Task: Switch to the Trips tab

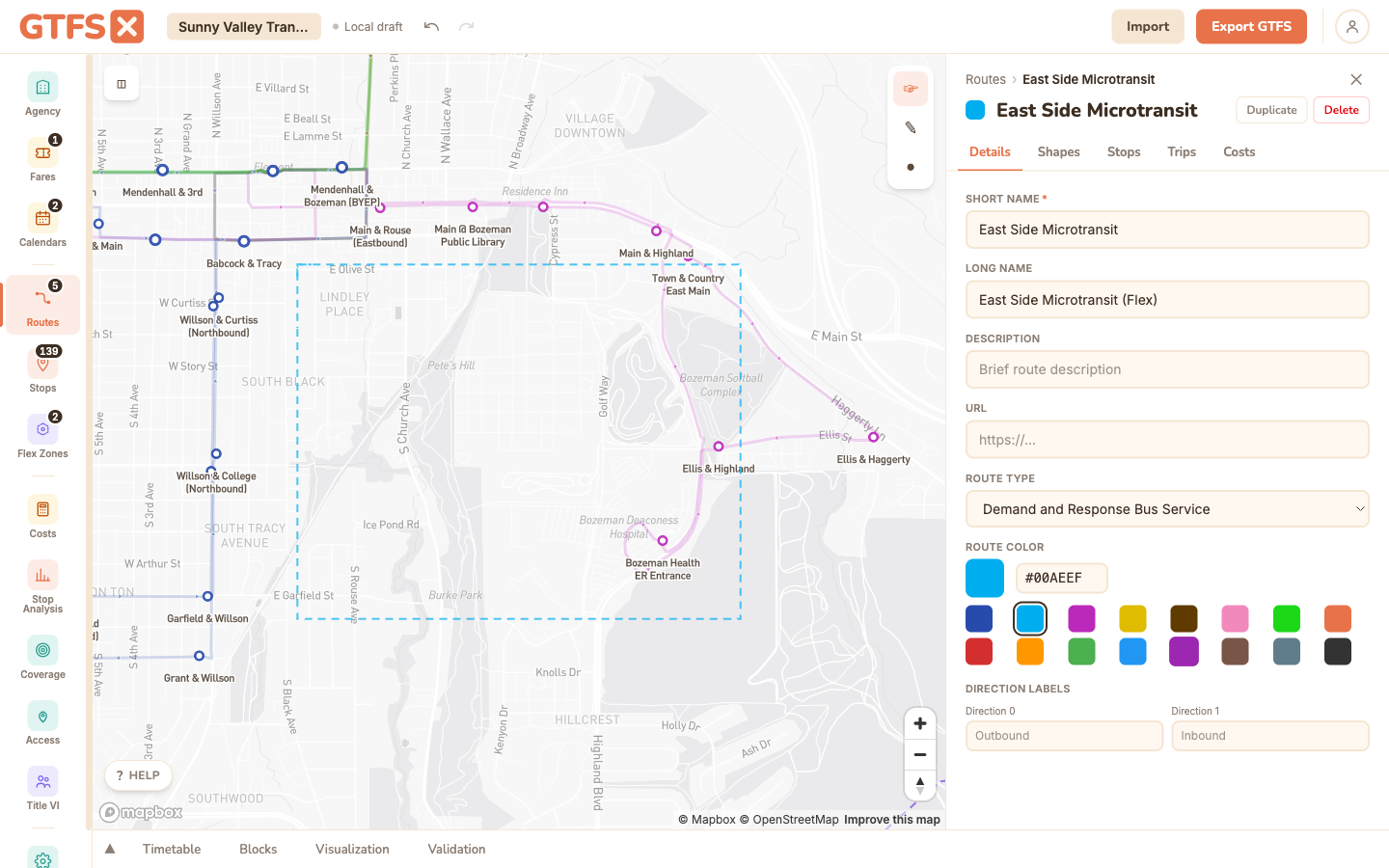Action: coord(1182,151)
